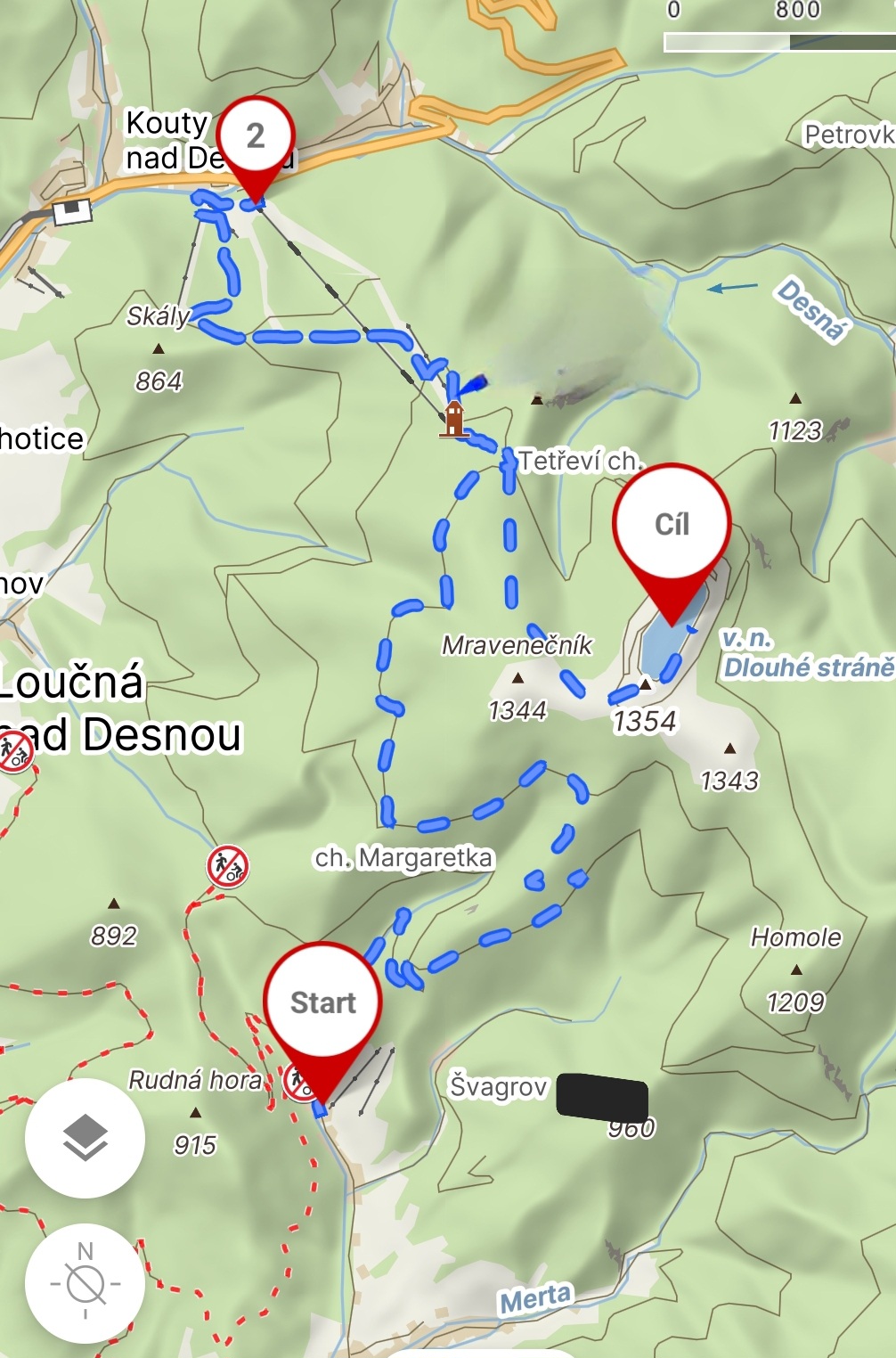
Task: Tap the ch. Margaretka label
Action: (403, 857)
